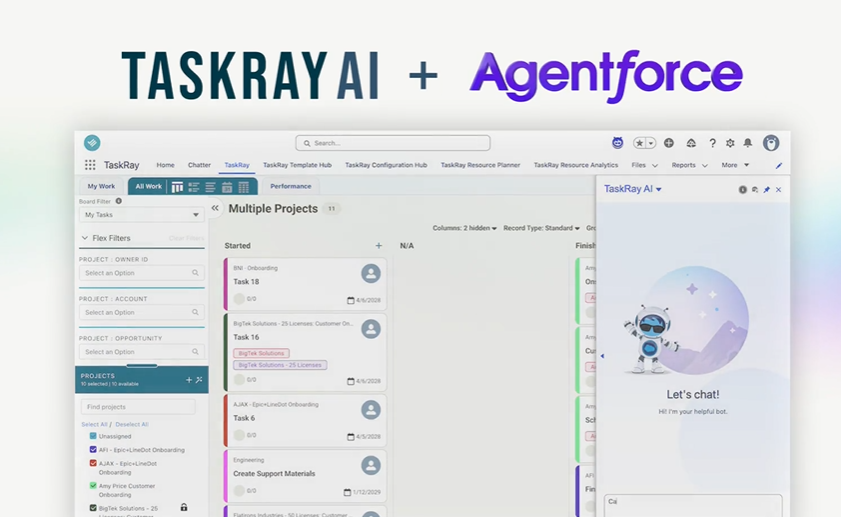Go to the Home tab

tap(165, 165)
